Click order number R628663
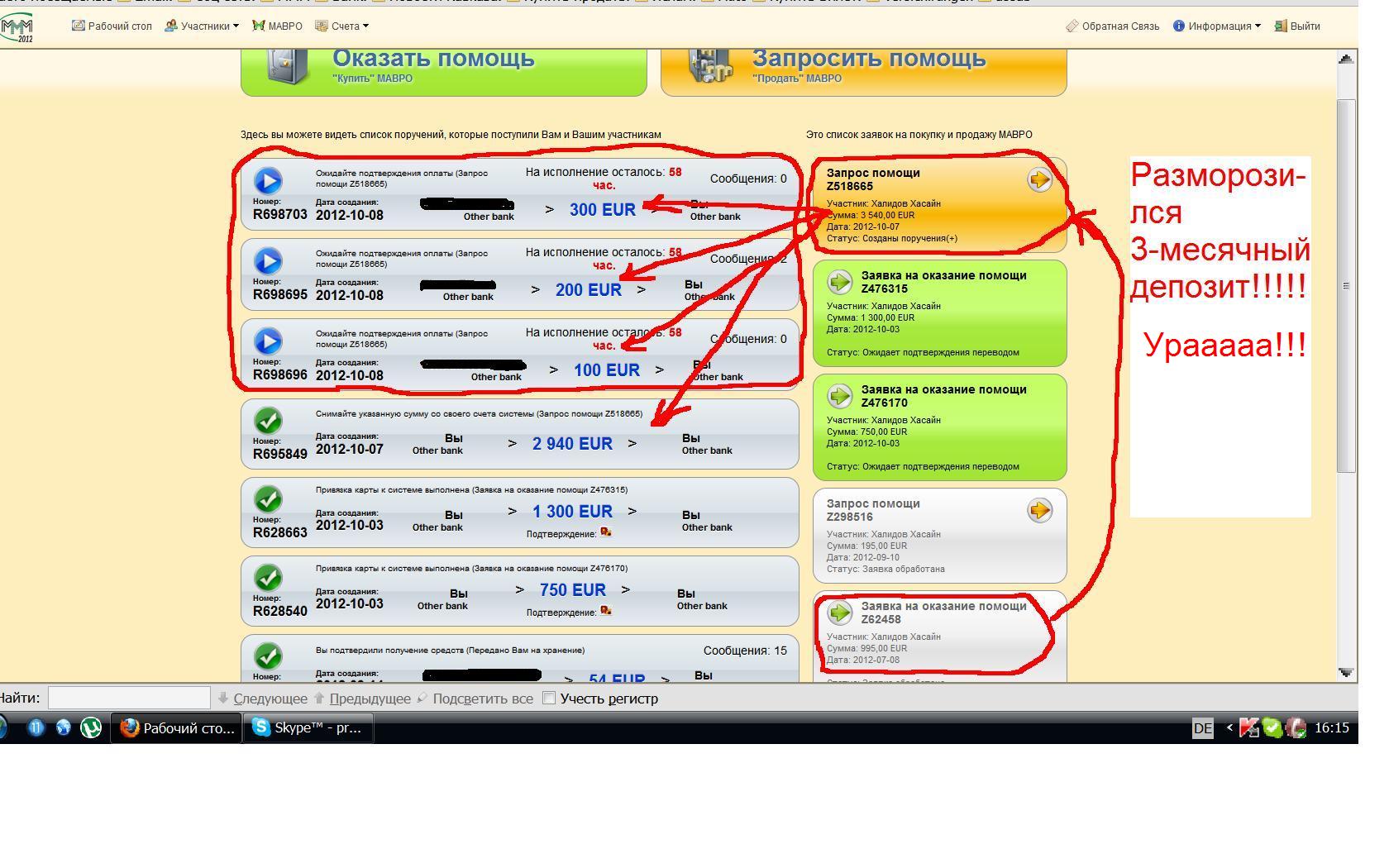 [280, 532]
